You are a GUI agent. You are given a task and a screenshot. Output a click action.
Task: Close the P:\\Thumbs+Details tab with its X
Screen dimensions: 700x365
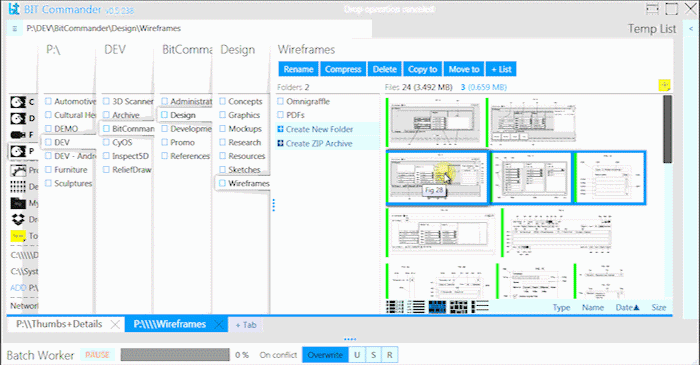pyautogui.click(x=115, y=324)
